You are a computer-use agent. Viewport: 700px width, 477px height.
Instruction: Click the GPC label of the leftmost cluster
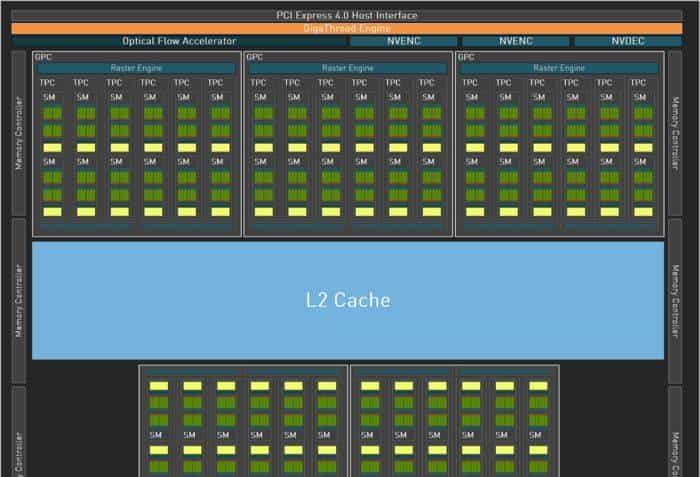[44, 57]
